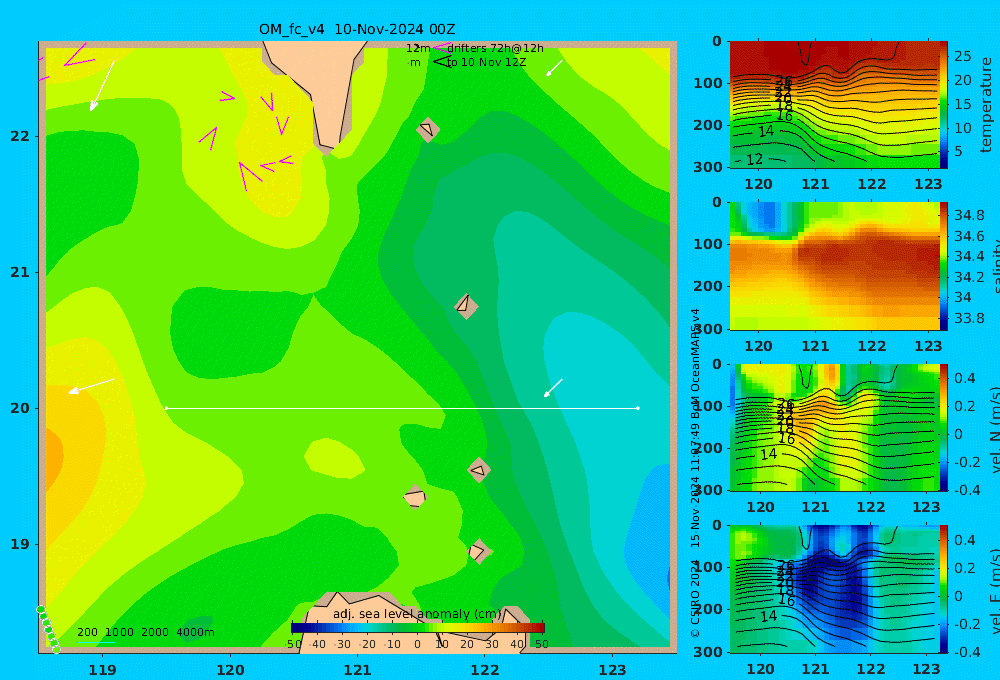Click the title 'OM_fc_v4 10-Nov-2024 00Z'
Image resolution: width=1000 pixels, height=680 pixels.
click(x=357, y=29)
